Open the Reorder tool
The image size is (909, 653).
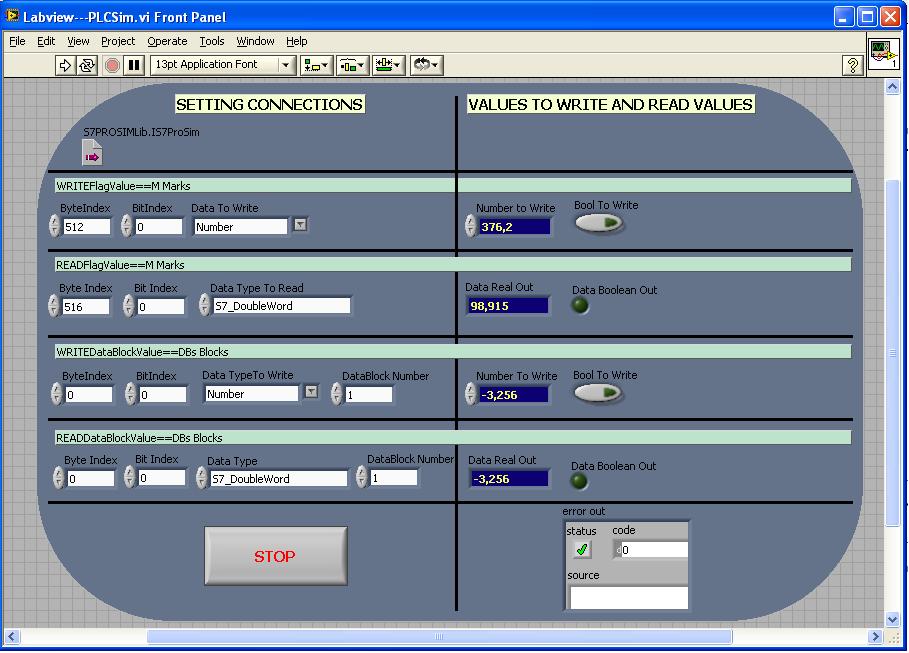coord(427,65)
